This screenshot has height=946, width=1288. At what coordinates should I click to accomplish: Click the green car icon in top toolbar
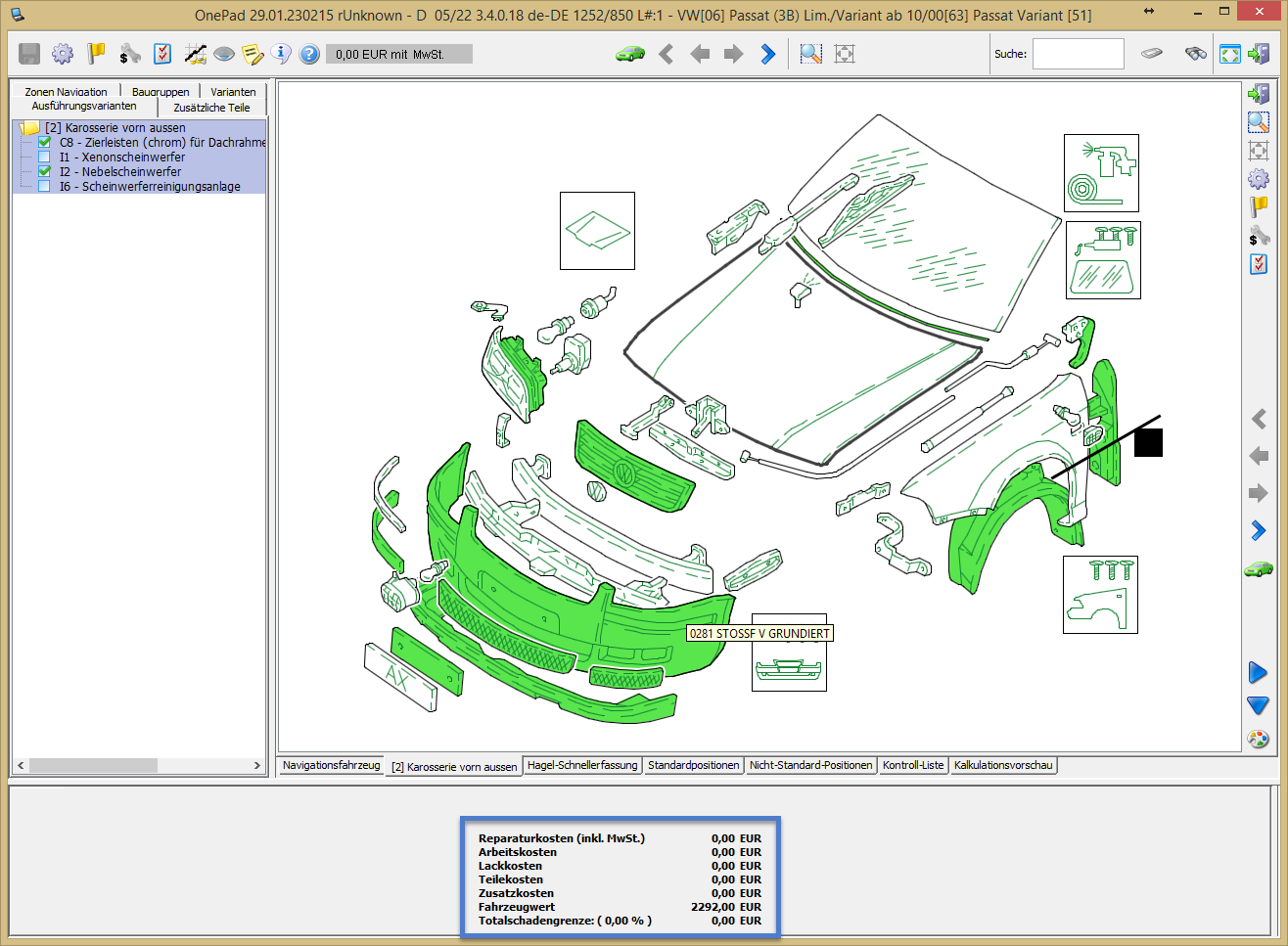pyautogui.click(x=630, y=54)
